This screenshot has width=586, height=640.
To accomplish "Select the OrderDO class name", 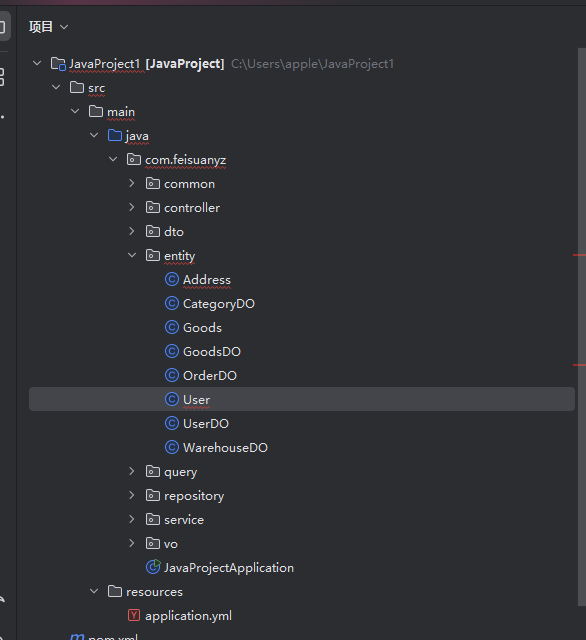I will [x=210, y=376].
